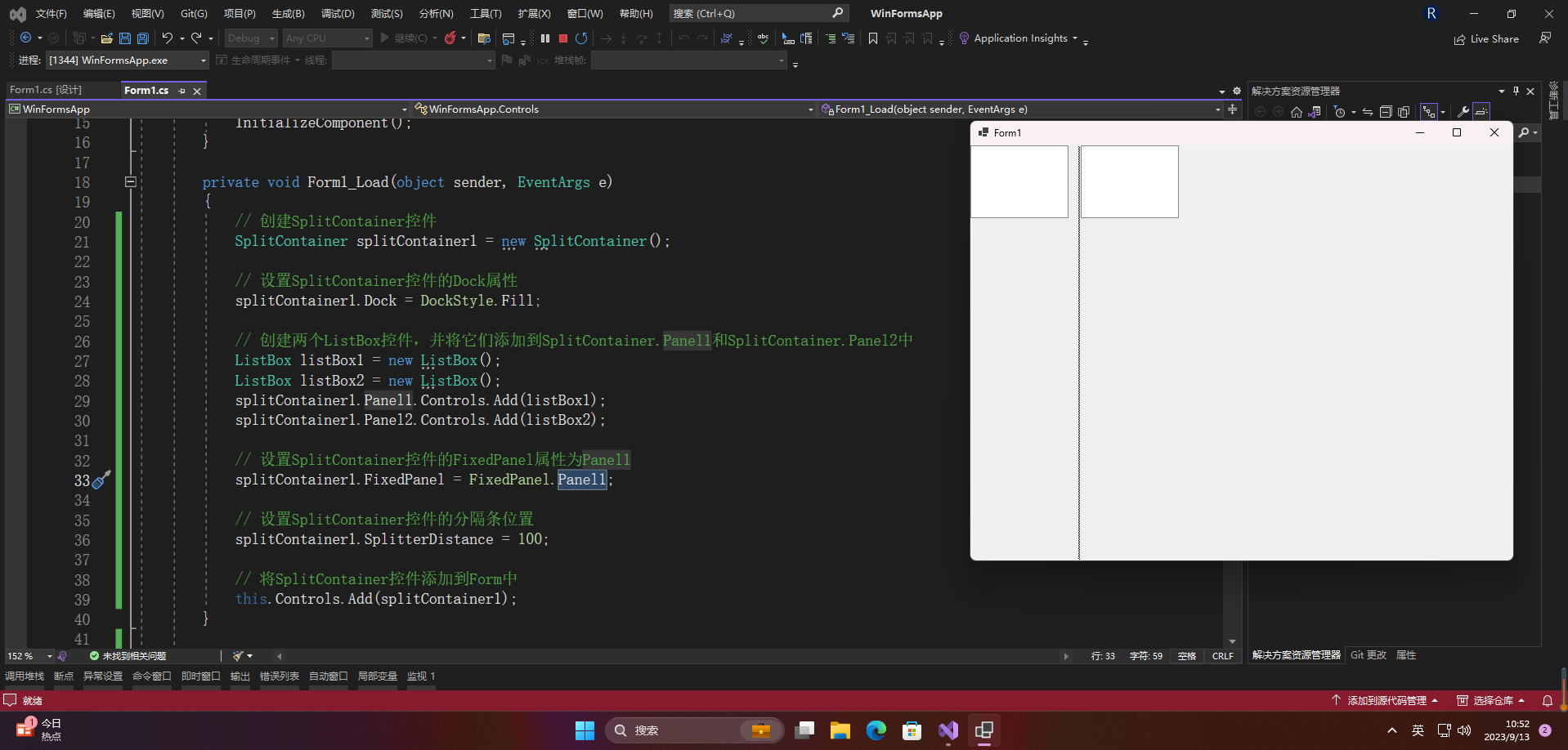Screen dimensions: 1568x750
Task: Click 添加到源代码管理 in status bar
Action: pyautogui.click(x=1385, y=701)
